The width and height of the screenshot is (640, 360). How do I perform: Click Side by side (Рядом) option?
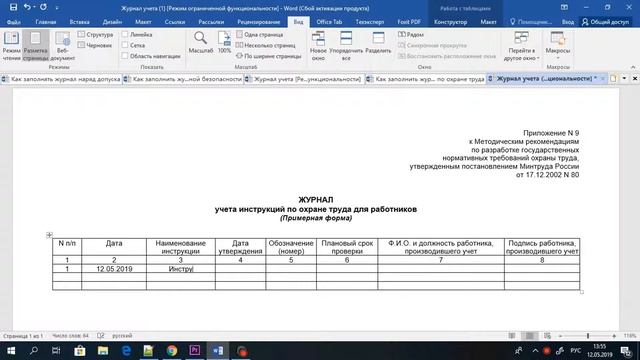[x=411, y=35]
